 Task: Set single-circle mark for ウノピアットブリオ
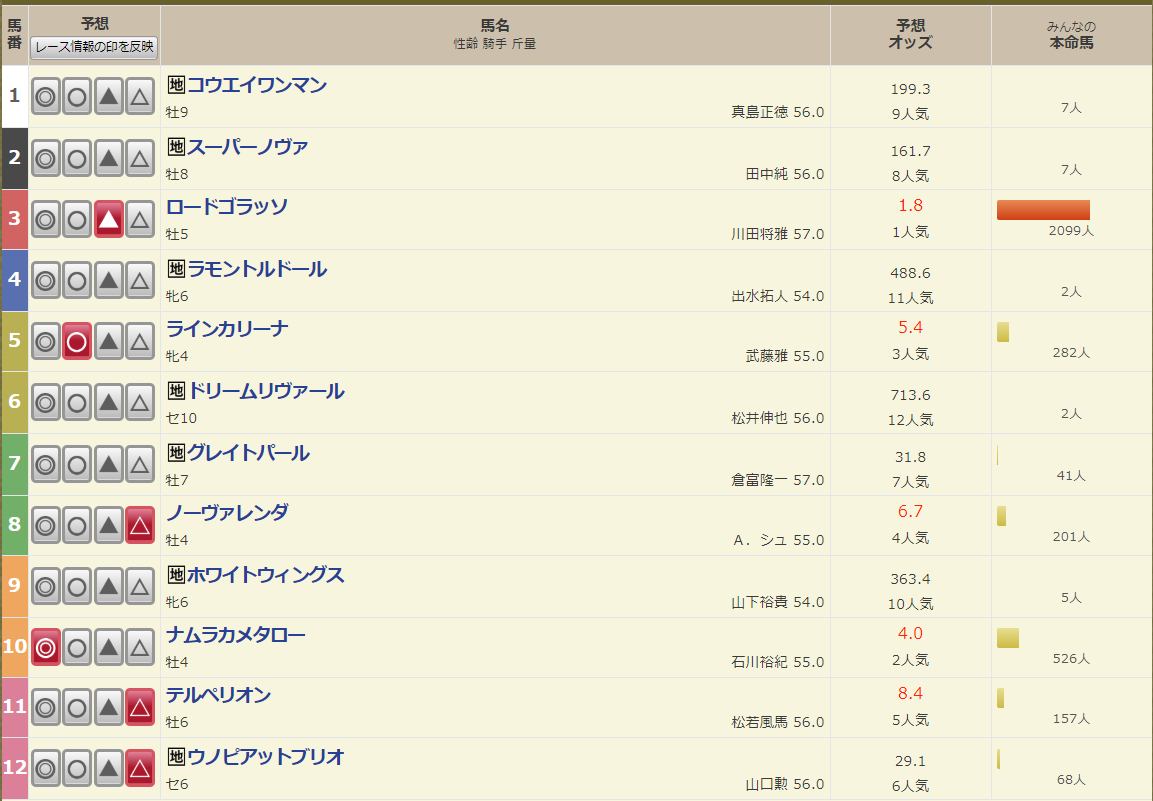pyautogui.click(x=77, y=769)
